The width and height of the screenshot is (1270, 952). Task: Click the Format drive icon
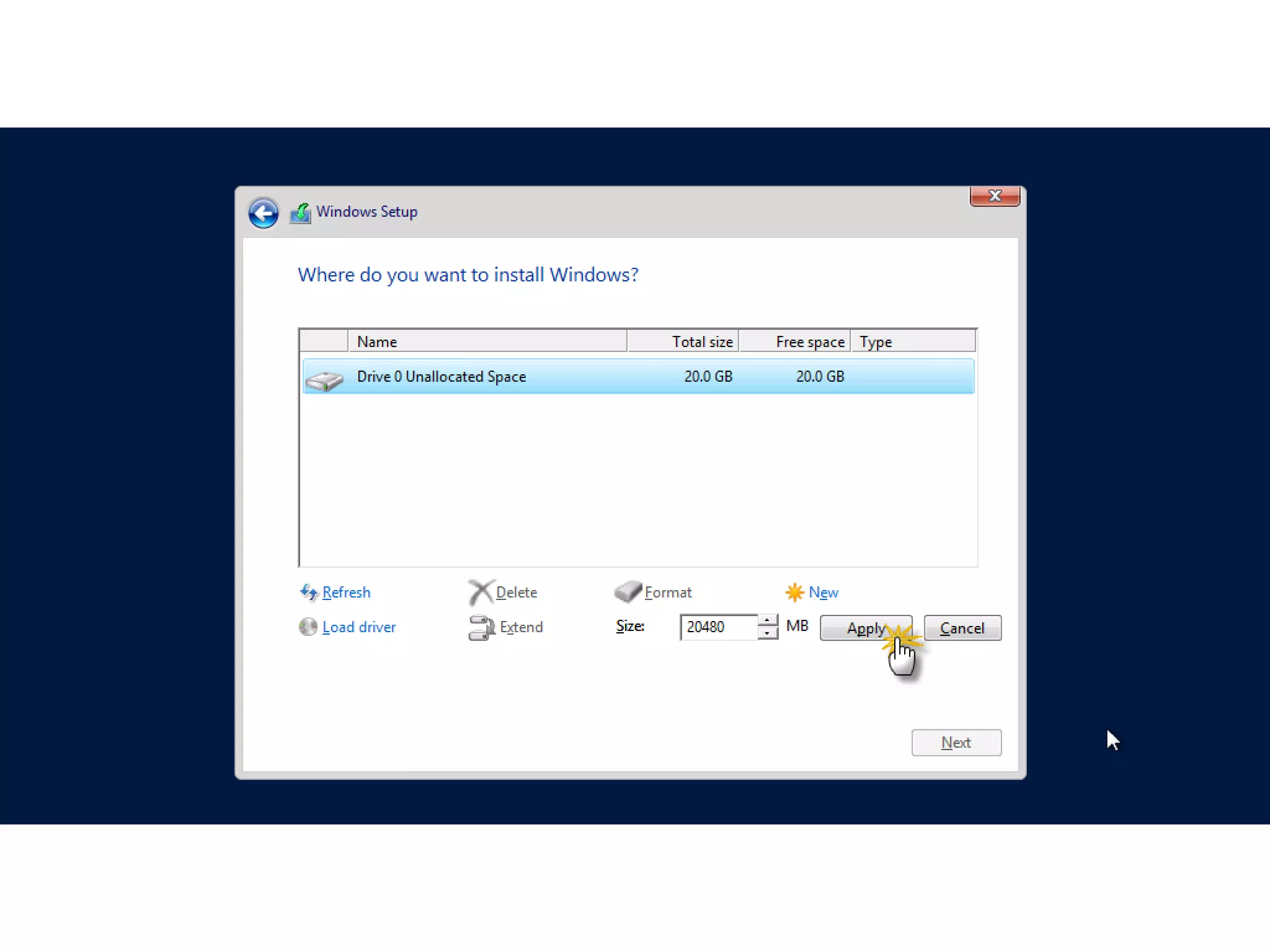click(628, 591)
